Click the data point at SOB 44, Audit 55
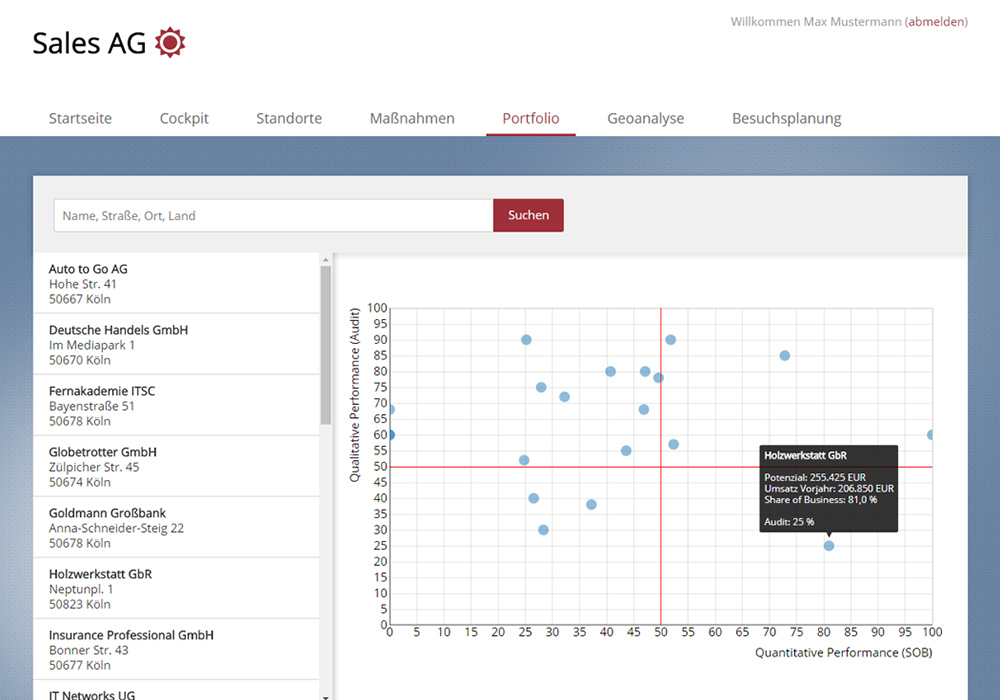The image size is (1000, 700). [x=626, y=451]
